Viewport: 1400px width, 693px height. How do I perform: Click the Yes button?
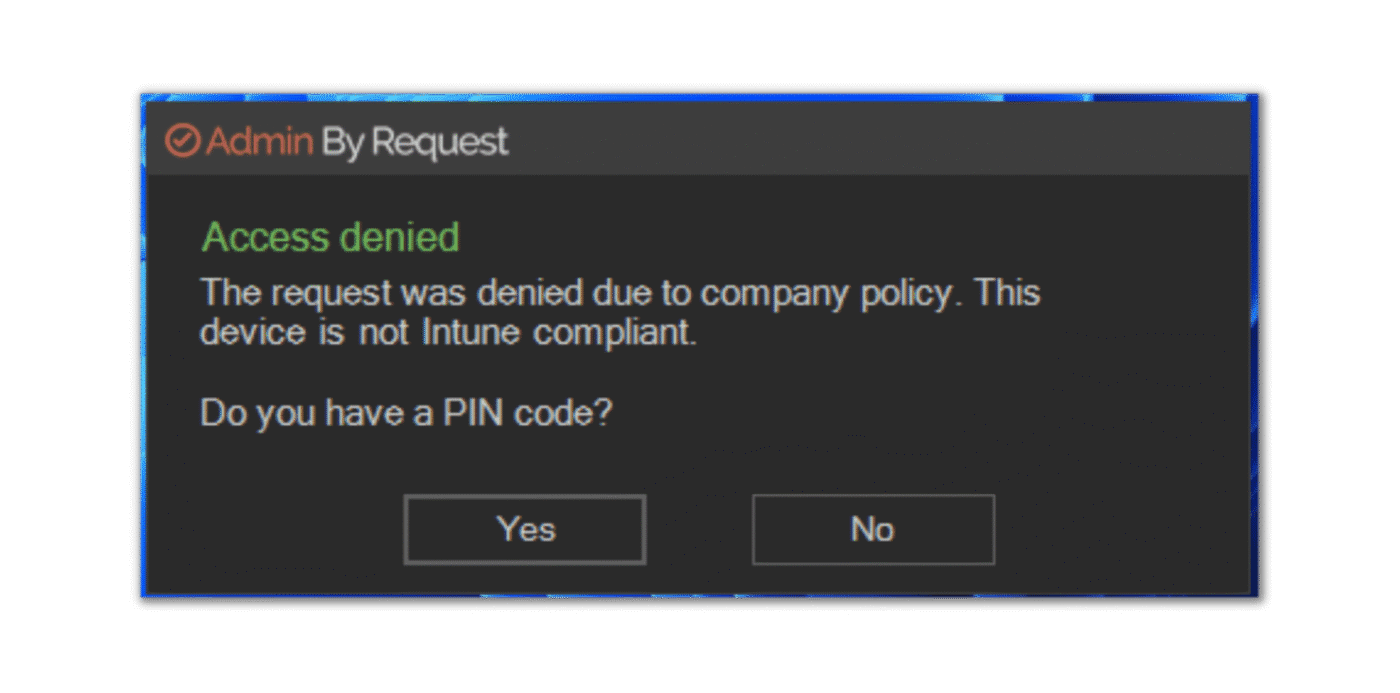coord(525,529)
